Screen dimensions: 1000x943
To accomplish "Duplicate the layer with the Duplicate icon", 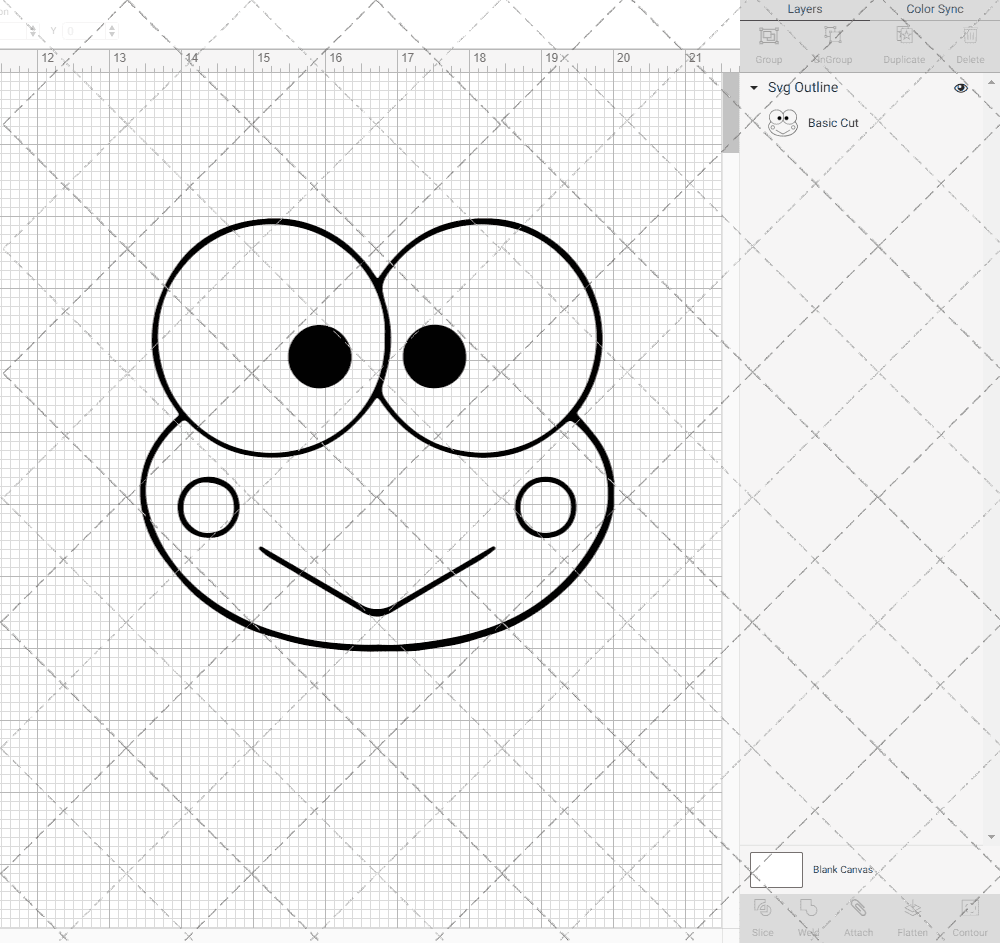I will coord(903,42).
